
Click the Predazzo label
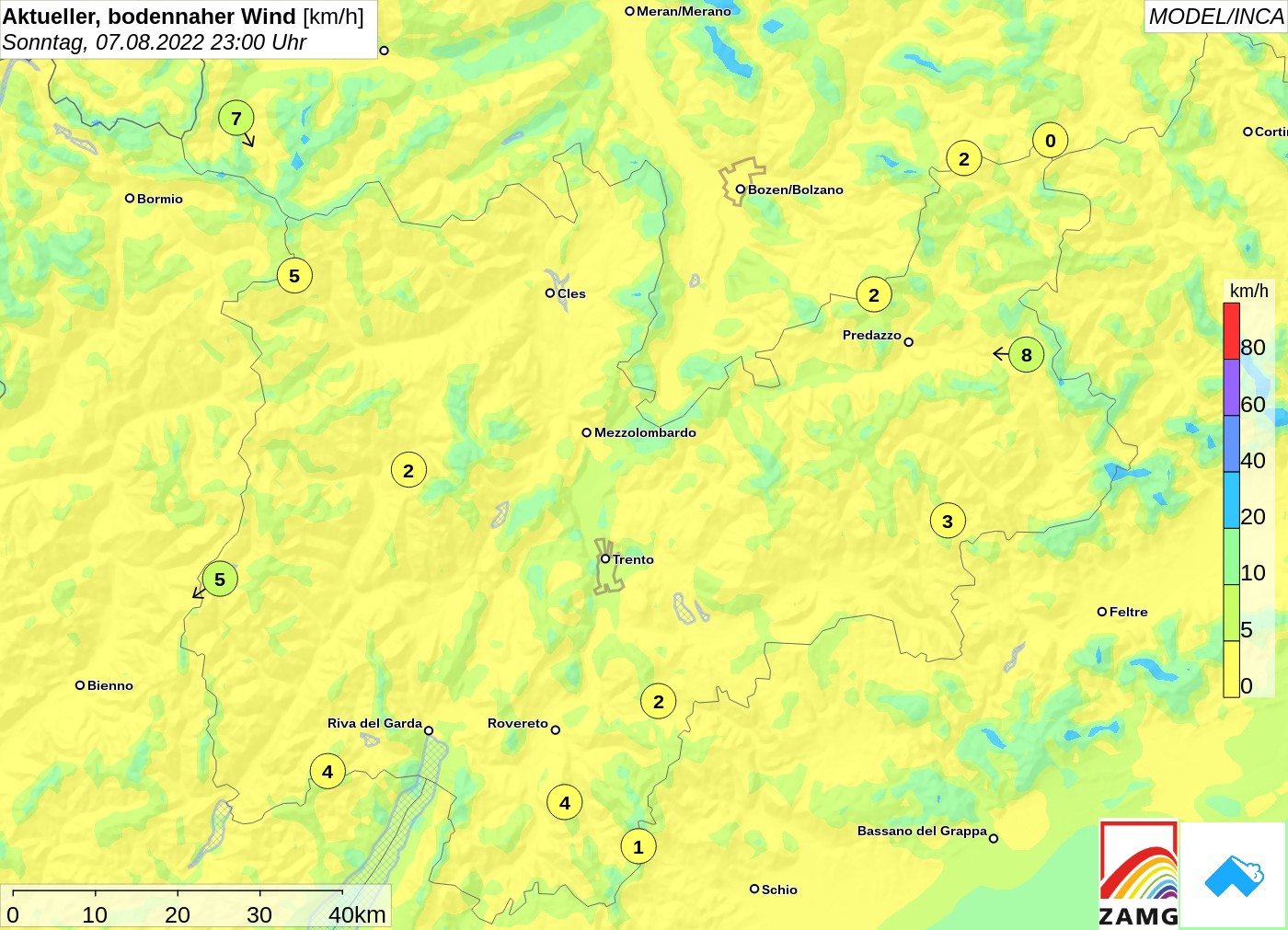872,335
